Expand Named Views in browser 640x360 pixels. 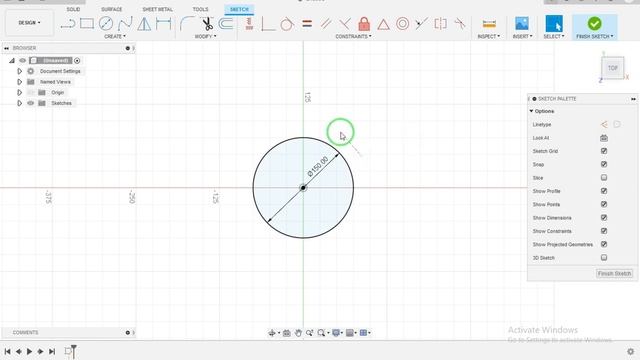(19, 82)
